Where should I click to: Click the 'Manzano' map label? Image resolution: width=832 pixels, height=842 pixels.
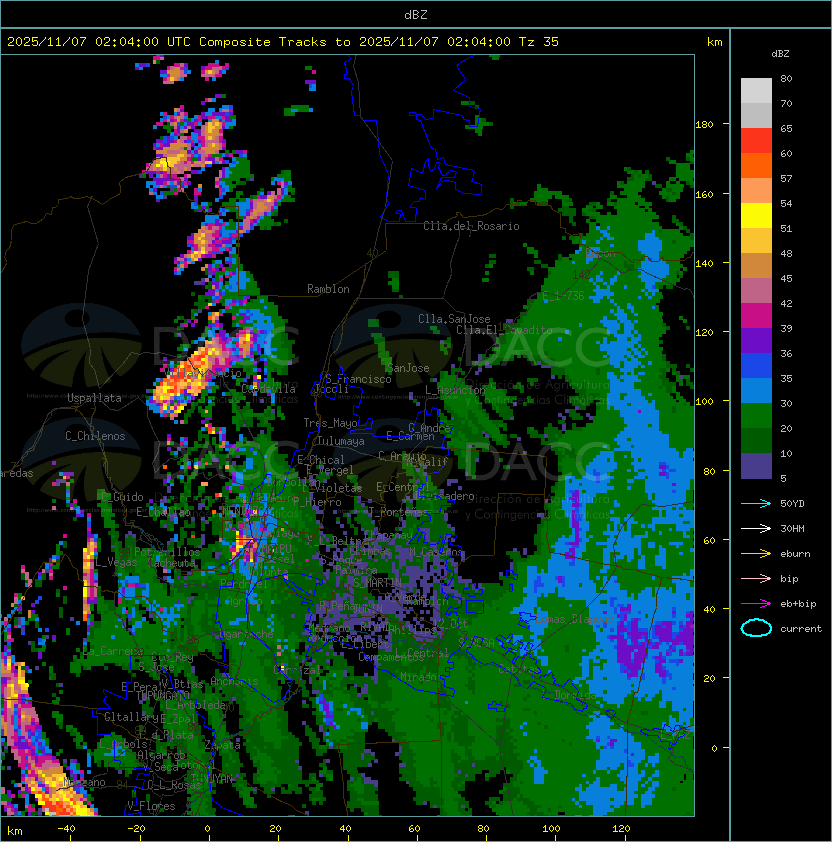coord(84,782)
